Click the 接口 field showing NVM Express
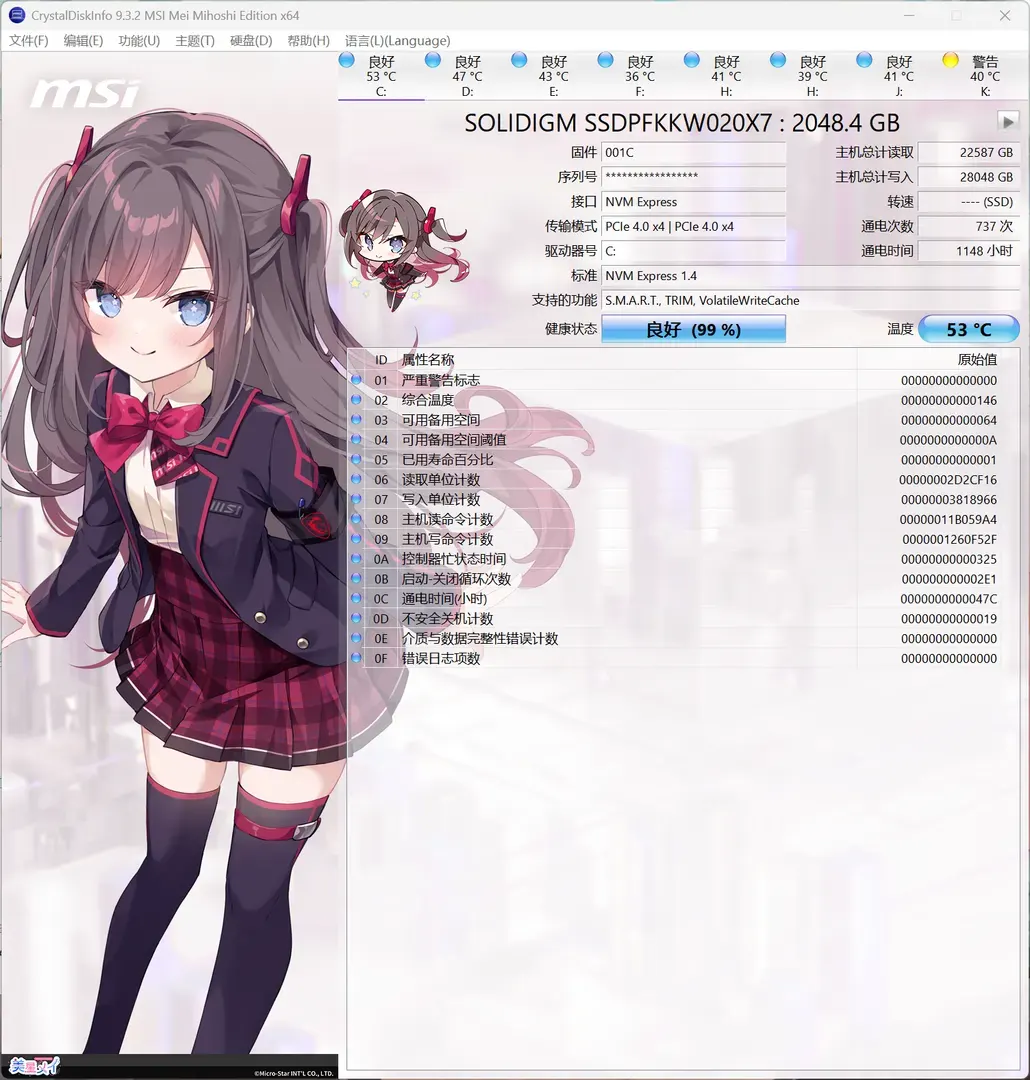This screenshot has width=1030, height=1080. click(x=693, y=202)
